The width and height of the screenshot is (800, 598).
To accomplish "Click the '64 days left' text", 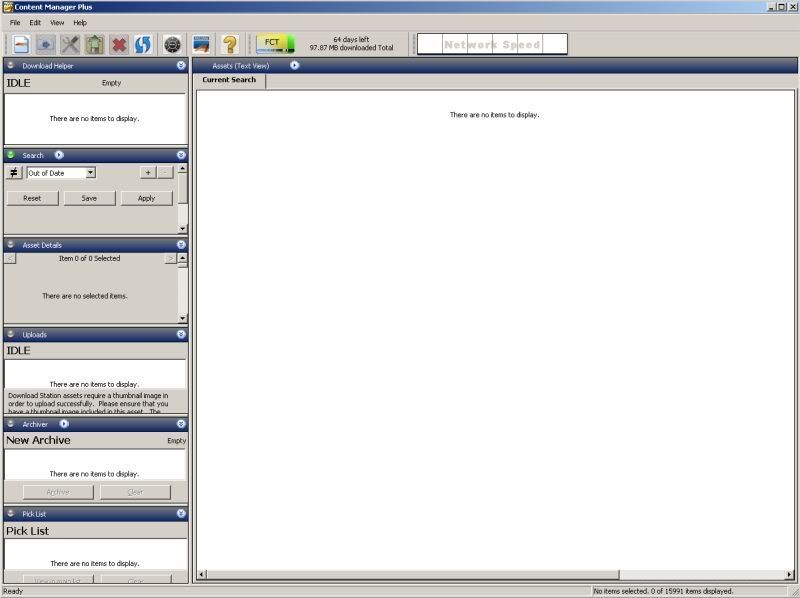I will pos(351,39).
